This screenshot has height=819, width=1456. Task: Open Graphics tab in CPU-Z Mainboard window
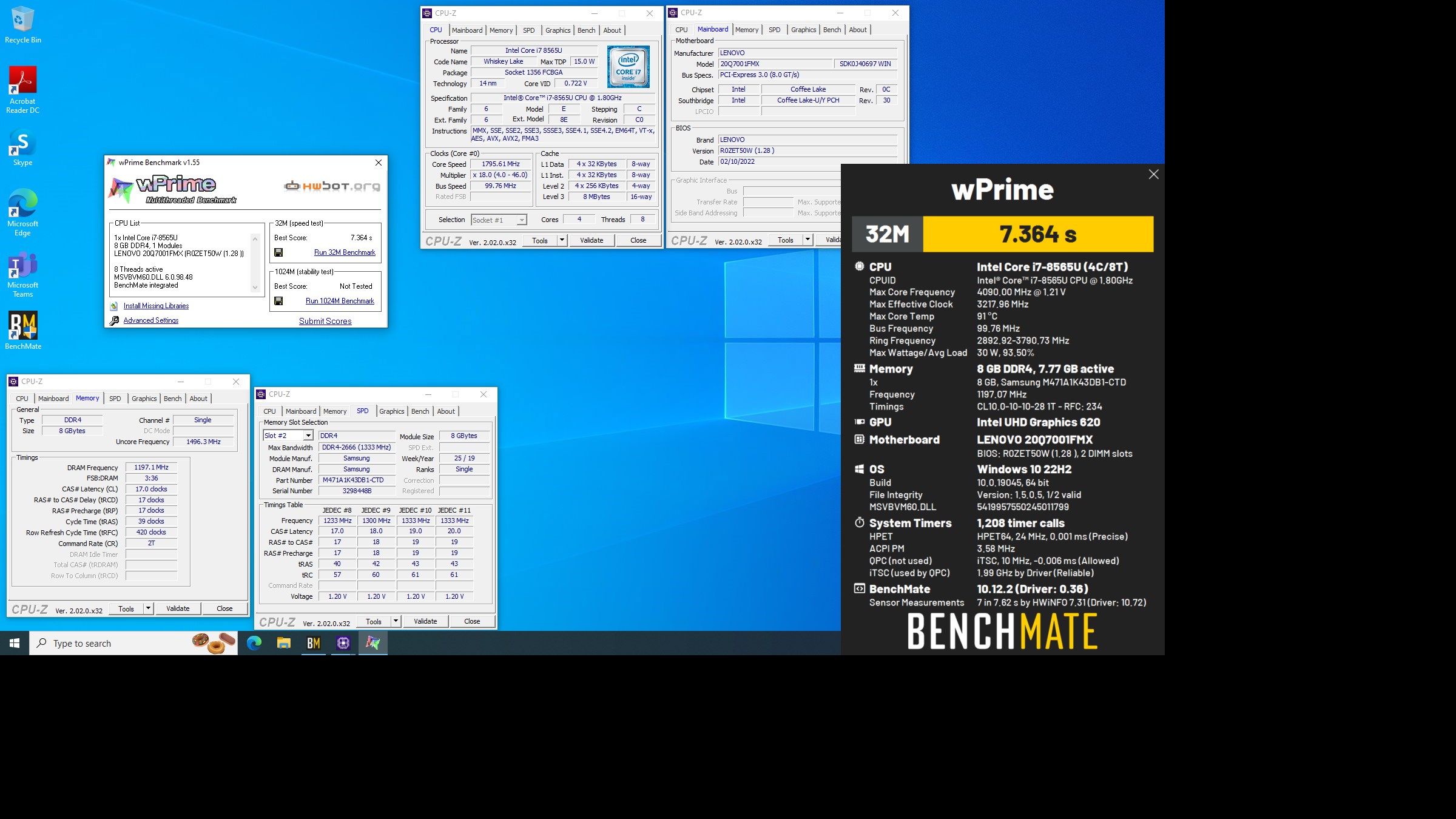[x=803, y=30]
